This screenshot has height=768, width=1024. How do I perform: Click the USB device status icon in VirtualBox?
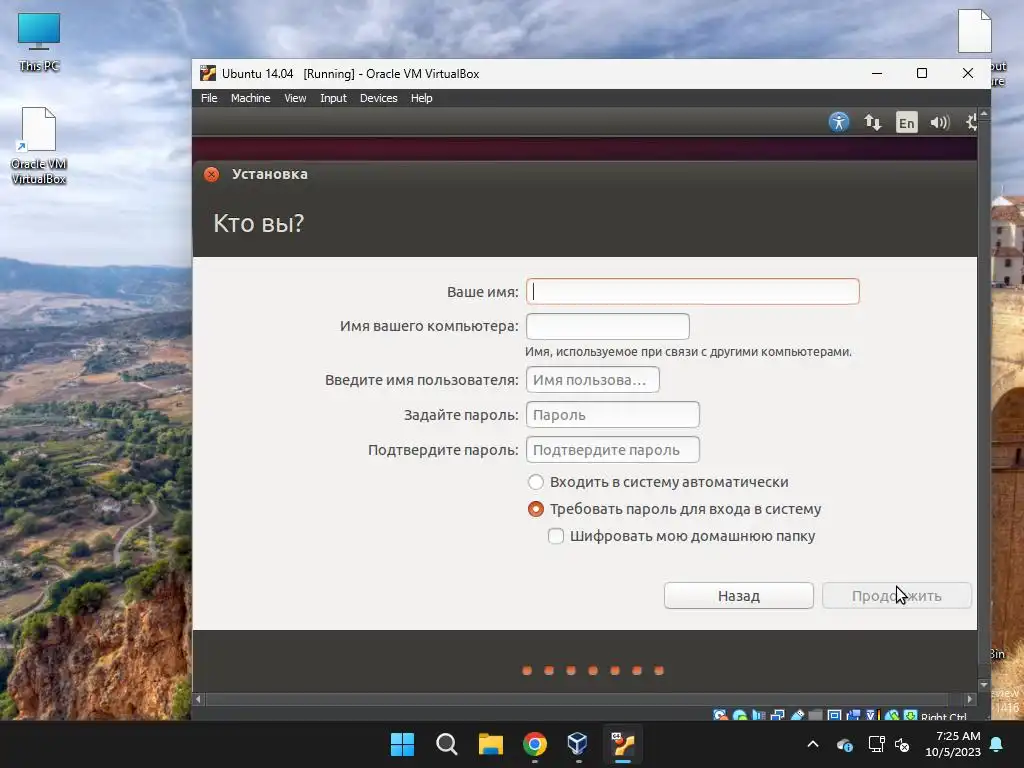click(797, 716)
